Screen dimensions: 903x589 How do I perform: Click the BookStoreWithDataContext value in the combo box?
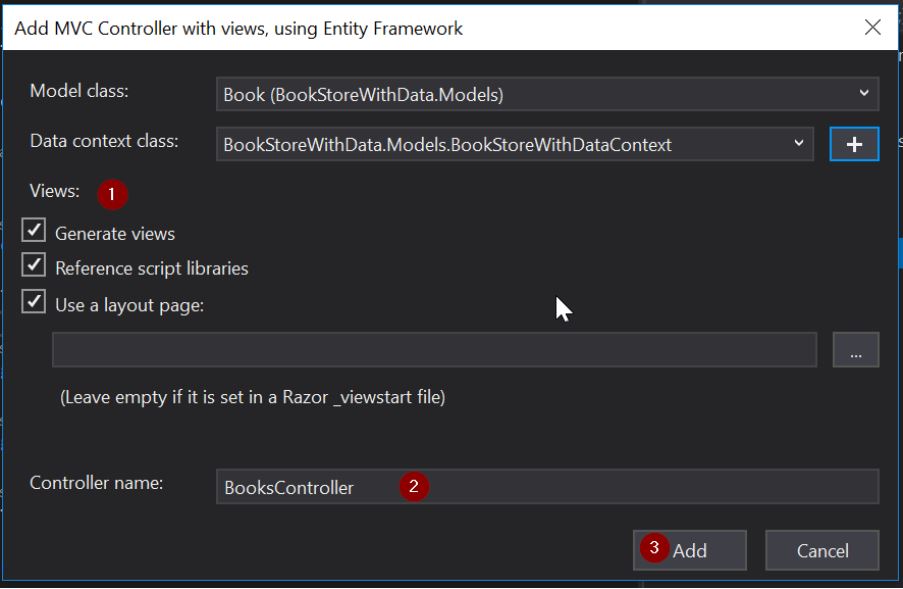(x=447, y=145)
